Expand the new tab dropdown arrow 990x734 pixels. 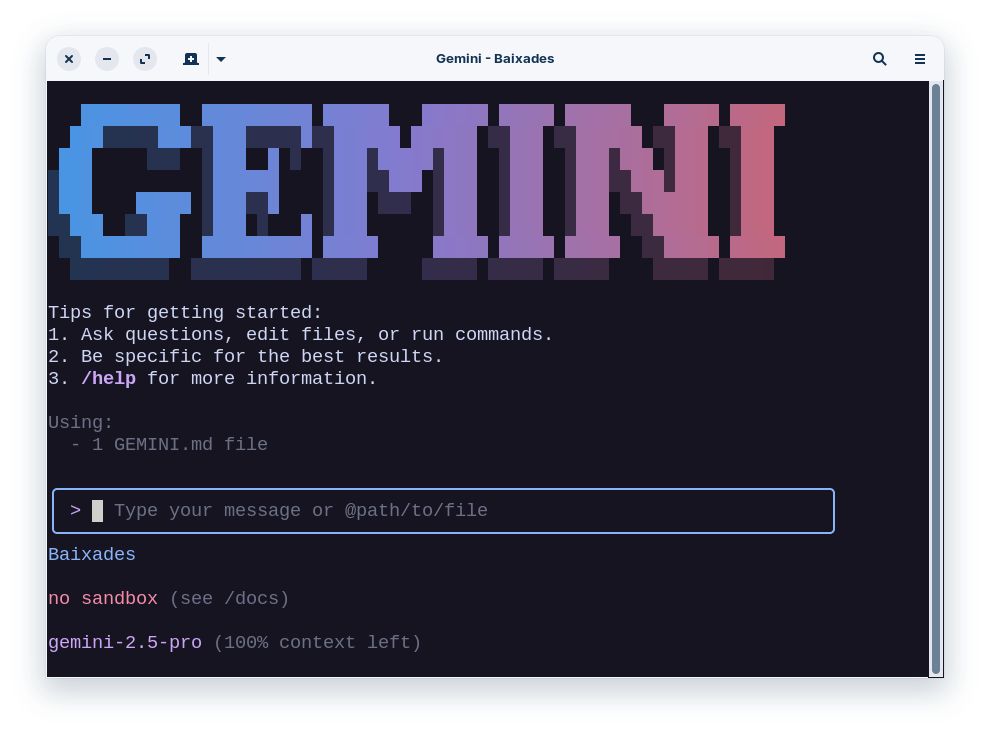click(221, 59)
